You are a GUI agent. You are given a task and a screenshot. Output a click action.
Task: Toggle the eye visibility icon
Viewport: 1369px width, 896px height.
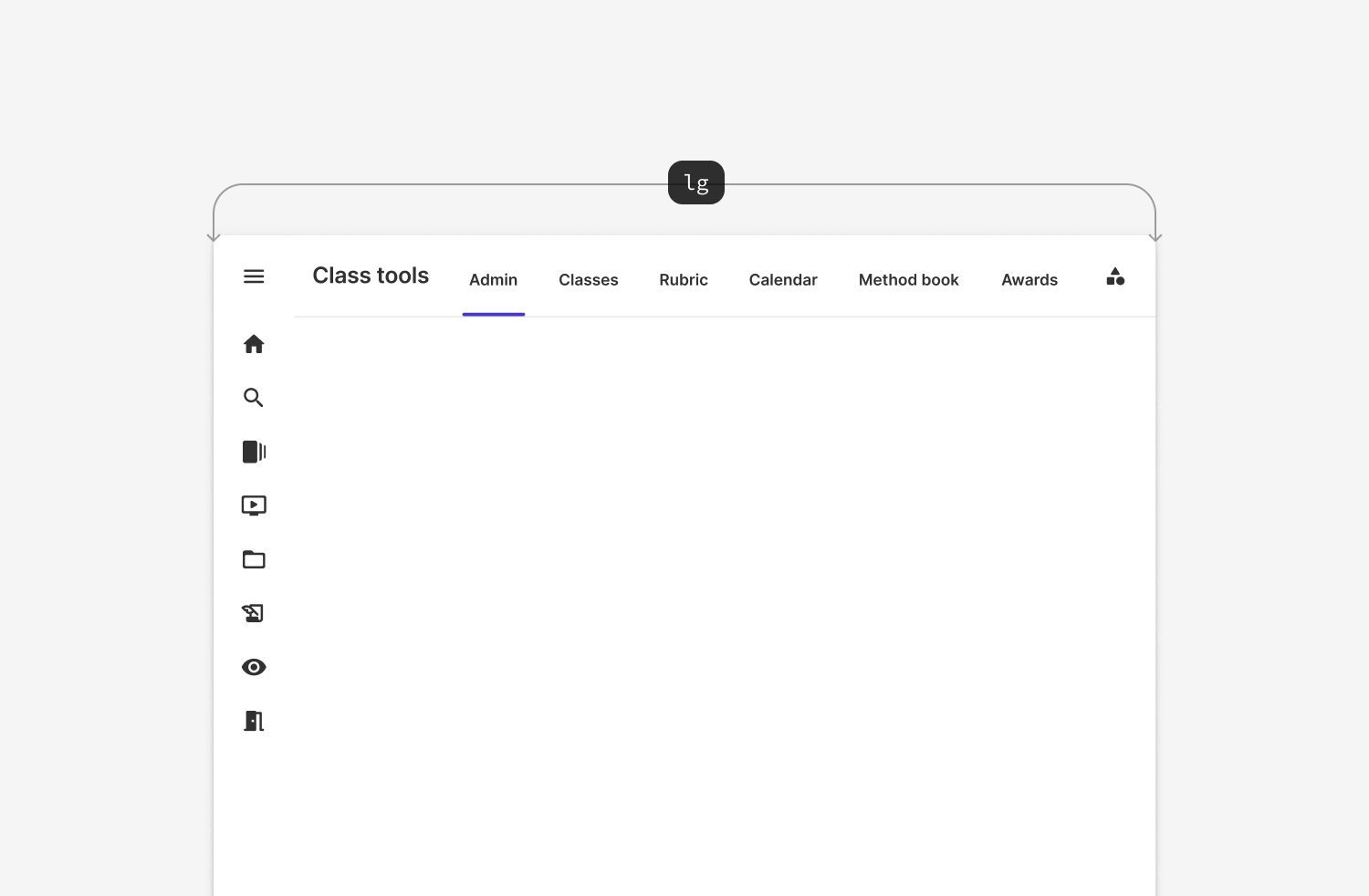(254, 667)
